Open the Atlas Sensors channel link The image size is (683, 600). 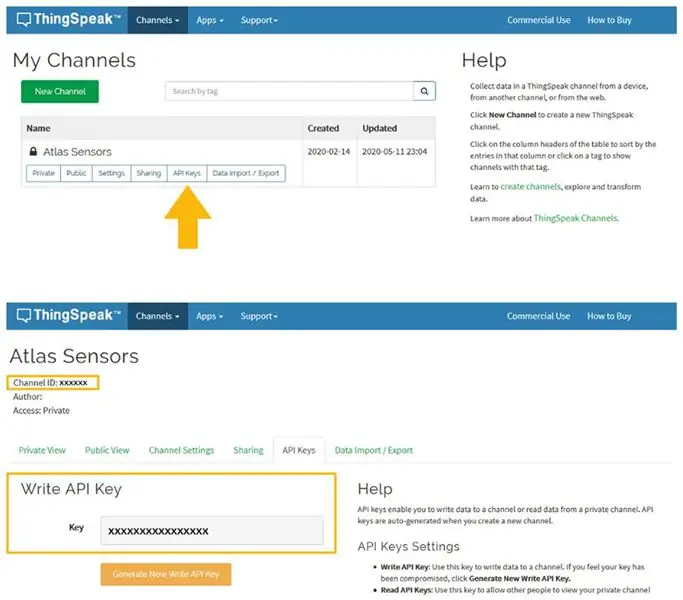77,152
